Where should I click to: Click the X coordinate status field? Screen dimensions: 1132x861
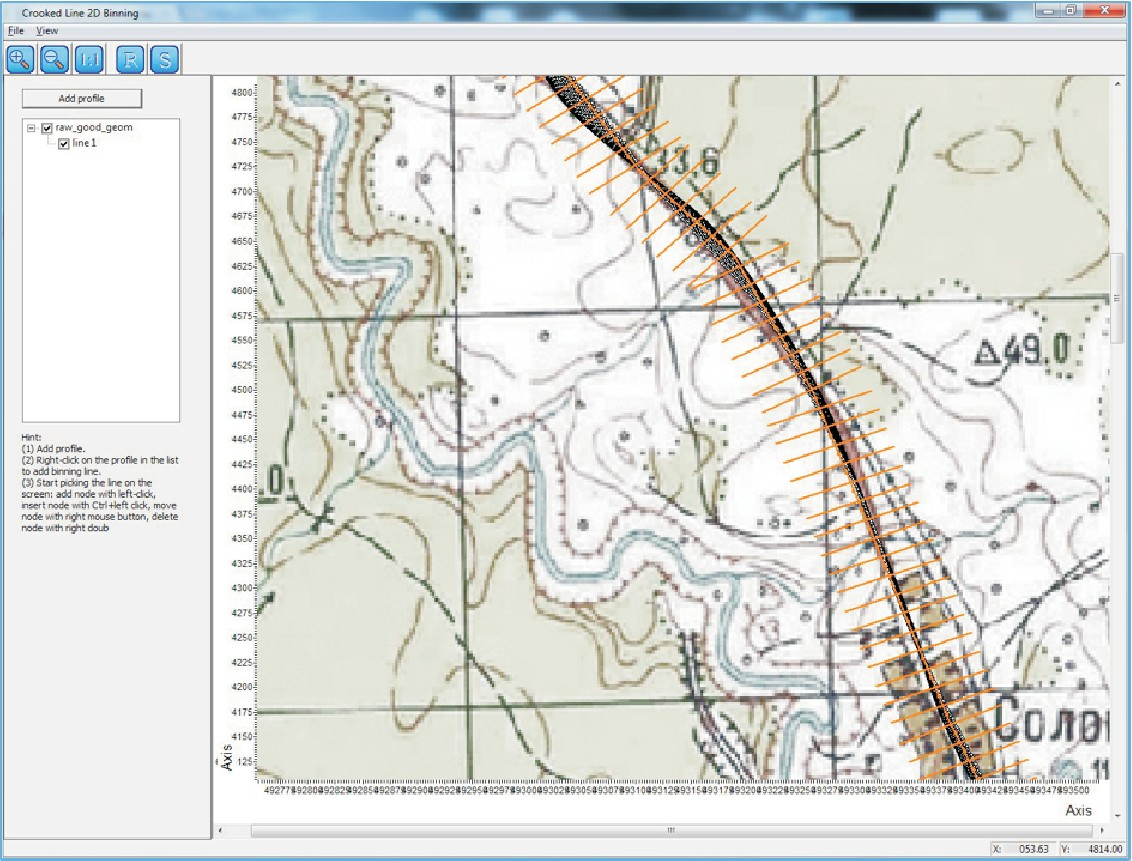pyautogui.click(x=1022, y=849)
